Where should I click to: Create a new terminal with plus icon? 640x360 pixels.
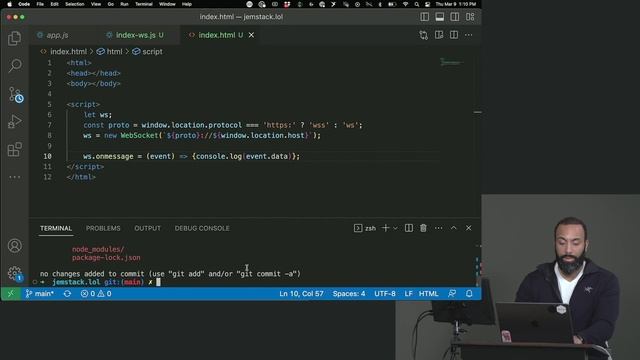[x=385, y=228]
